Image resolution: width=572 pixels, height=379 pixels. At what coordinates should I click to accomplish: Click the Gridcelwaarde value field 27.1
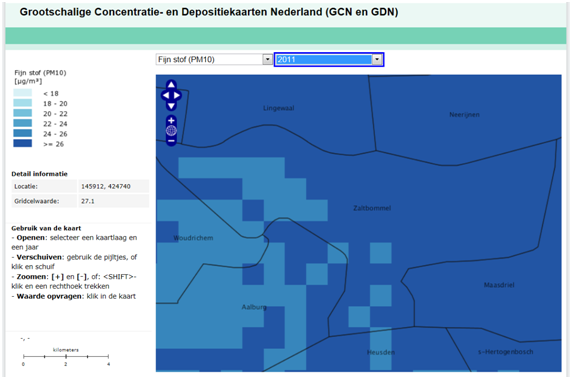114,201
